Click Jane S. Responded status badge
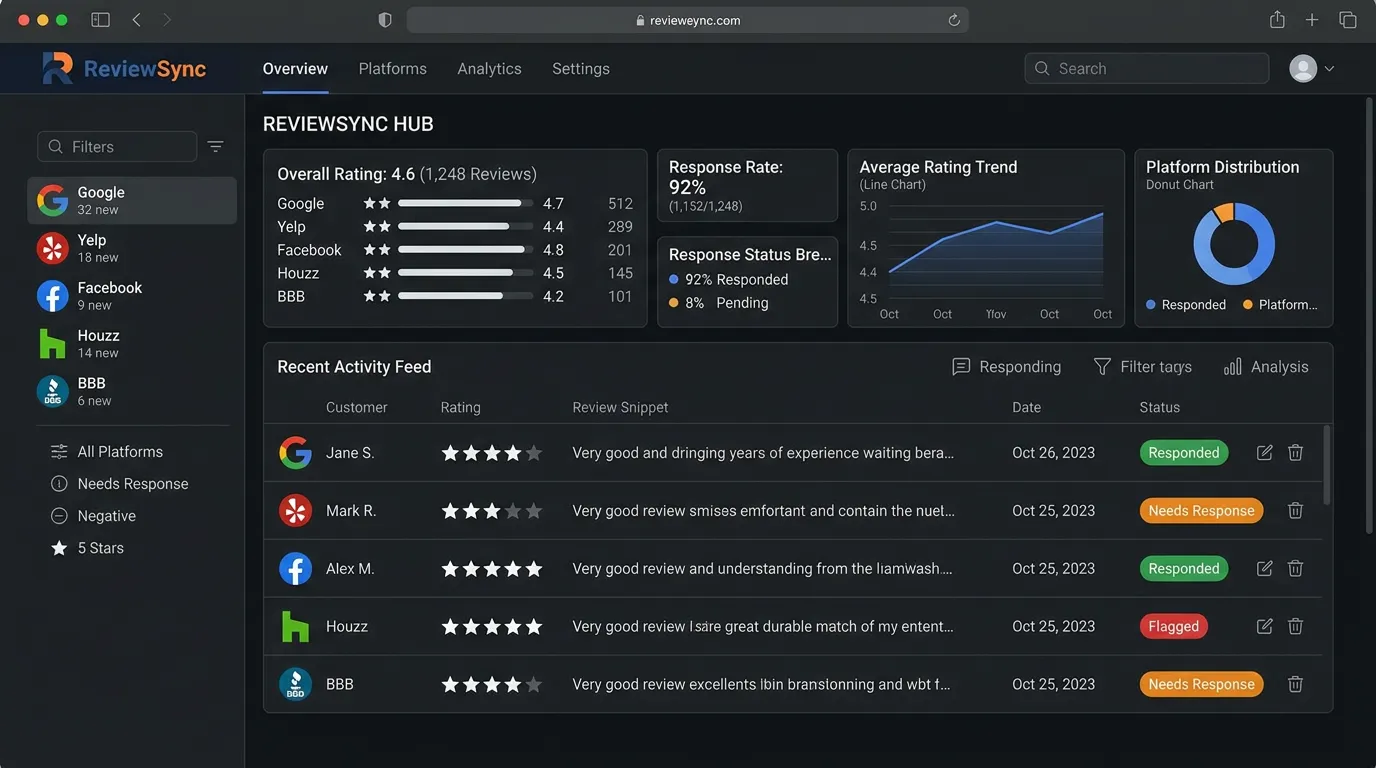This screenshot has height=768, width=1376. pyautogui.click(x=1184, y=453)
